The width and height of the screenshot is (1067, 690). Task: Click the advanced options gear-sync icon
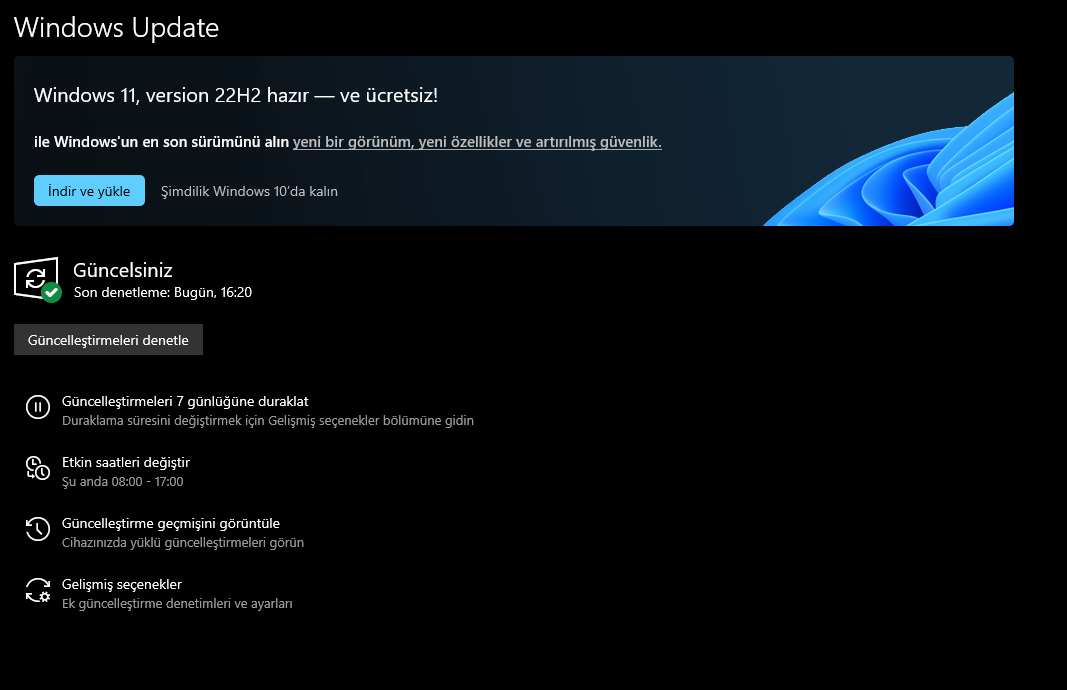pyautogui.click(x=38, y=591)
